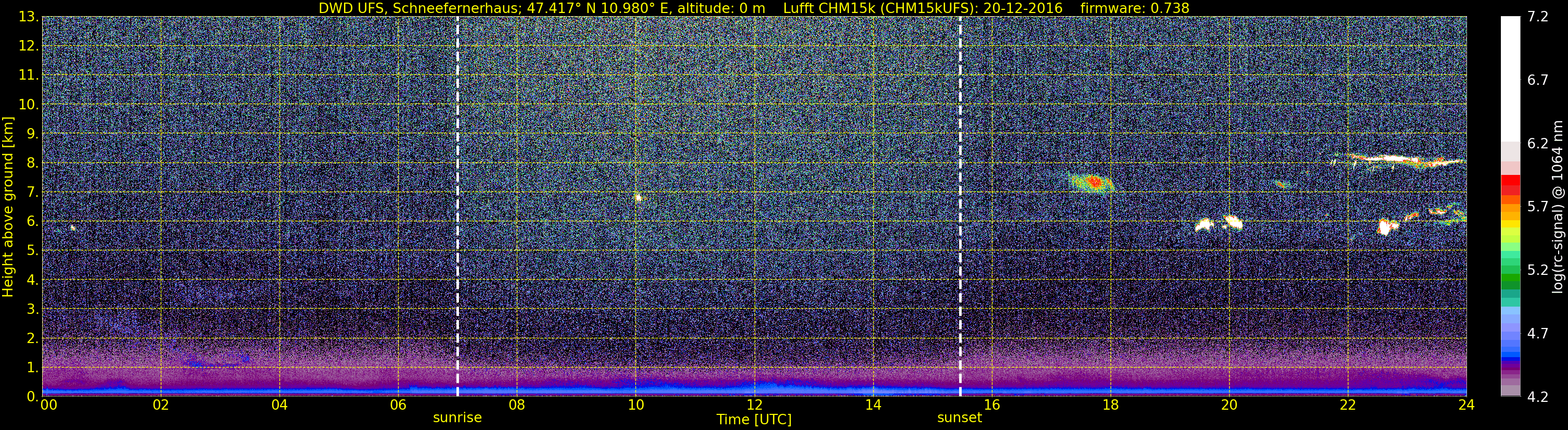This screenshot has height=430, width=1568.
Task: Click the 'Time [UTC]' x-axis title
Action: click(x=754, y=420)
